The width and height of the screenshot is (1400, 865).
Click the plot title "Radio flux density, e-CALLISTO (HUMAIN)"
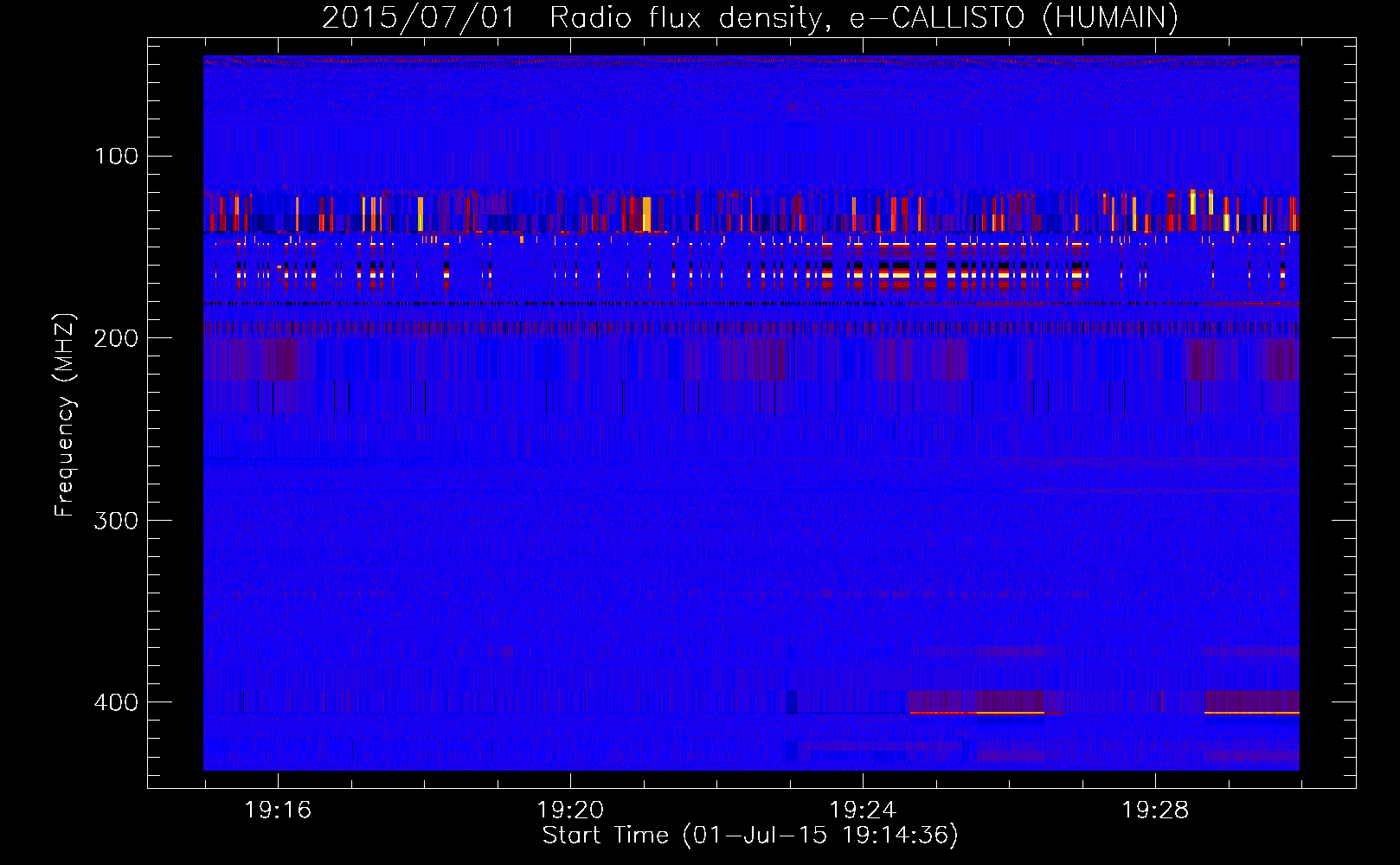click(864, 17)
